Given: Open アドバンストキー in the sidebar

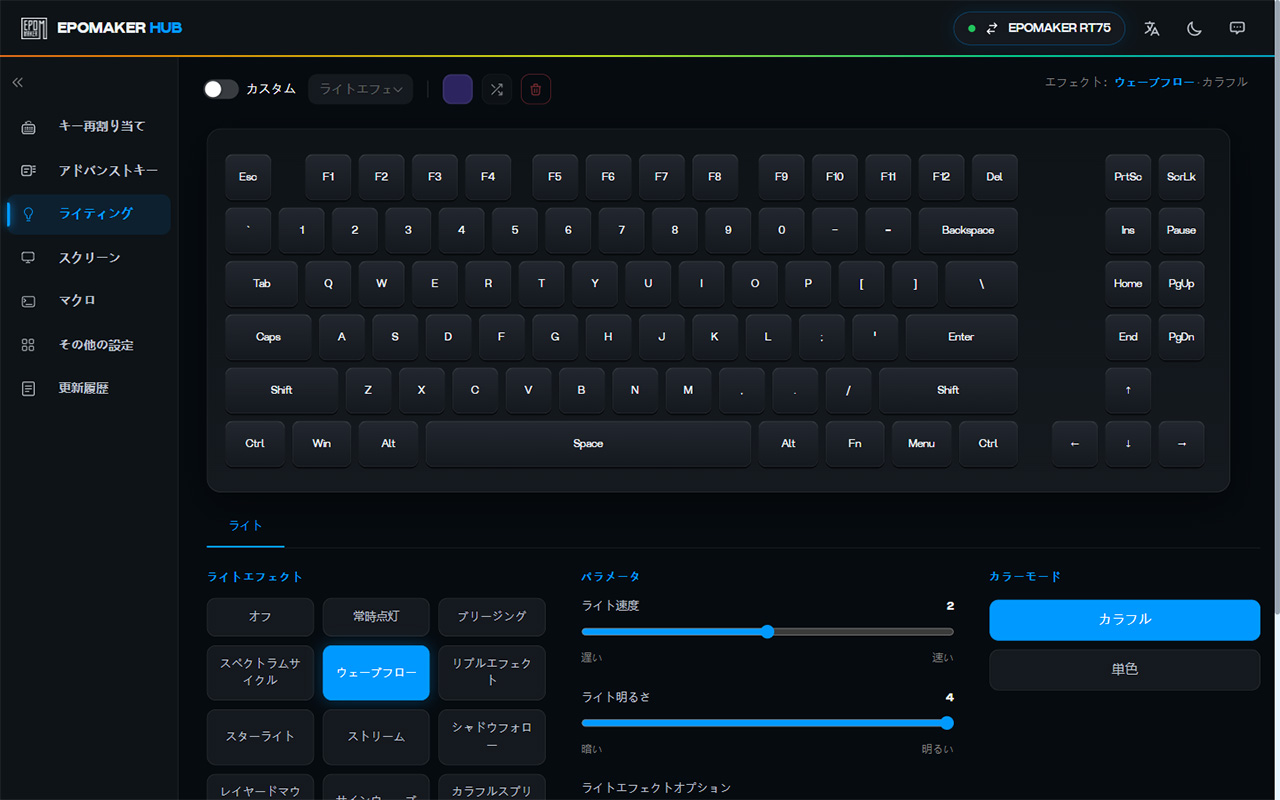Looking at the screenshot, I should (x=88, y=171).
